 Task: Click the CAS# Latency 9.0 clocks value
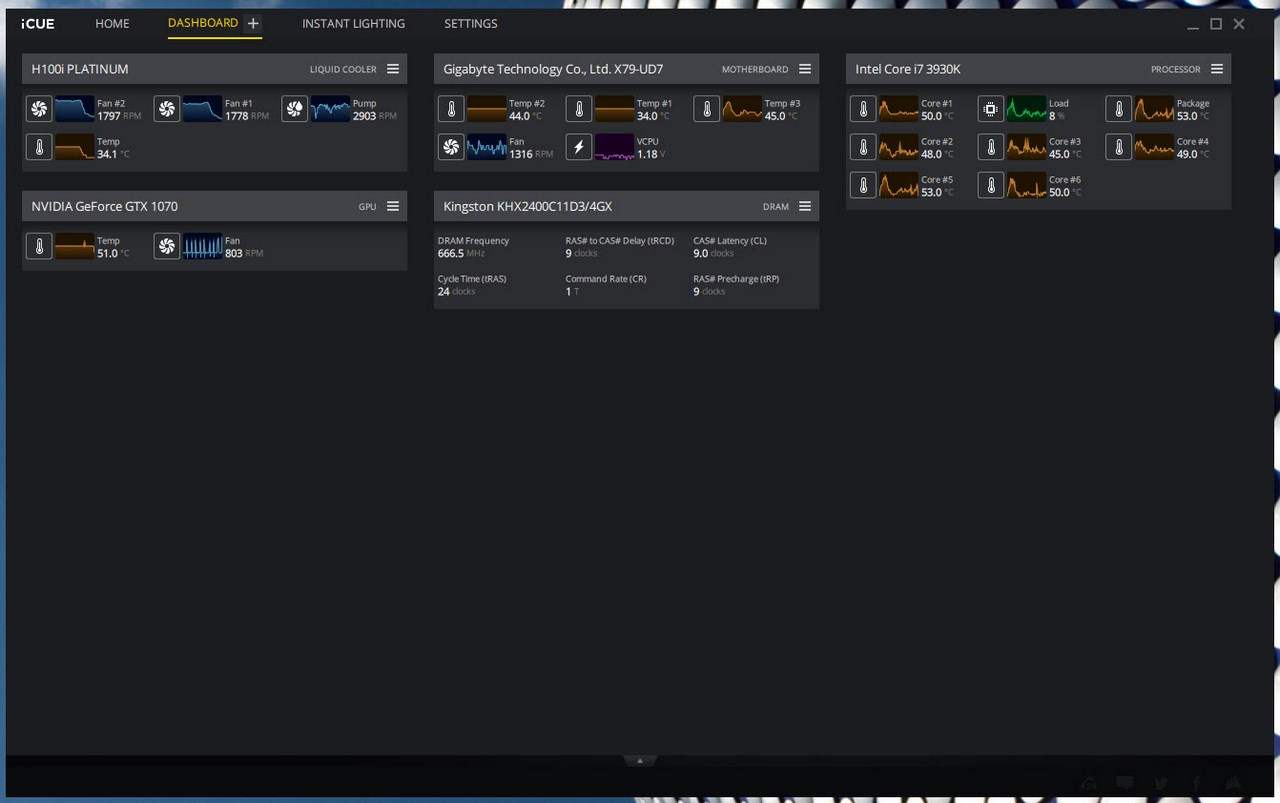pos(713,254)
